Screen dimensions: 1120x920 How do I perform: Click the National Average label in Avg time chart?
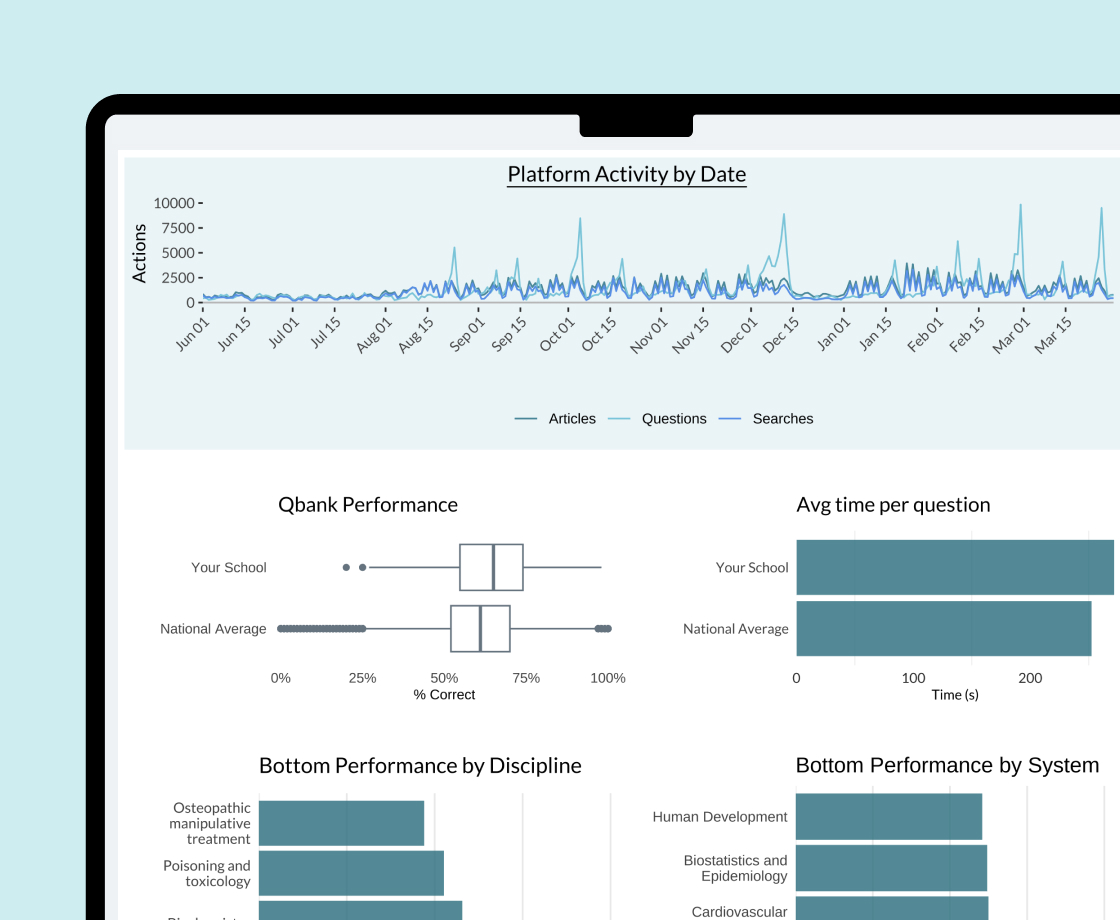click(x=736, y=629)
